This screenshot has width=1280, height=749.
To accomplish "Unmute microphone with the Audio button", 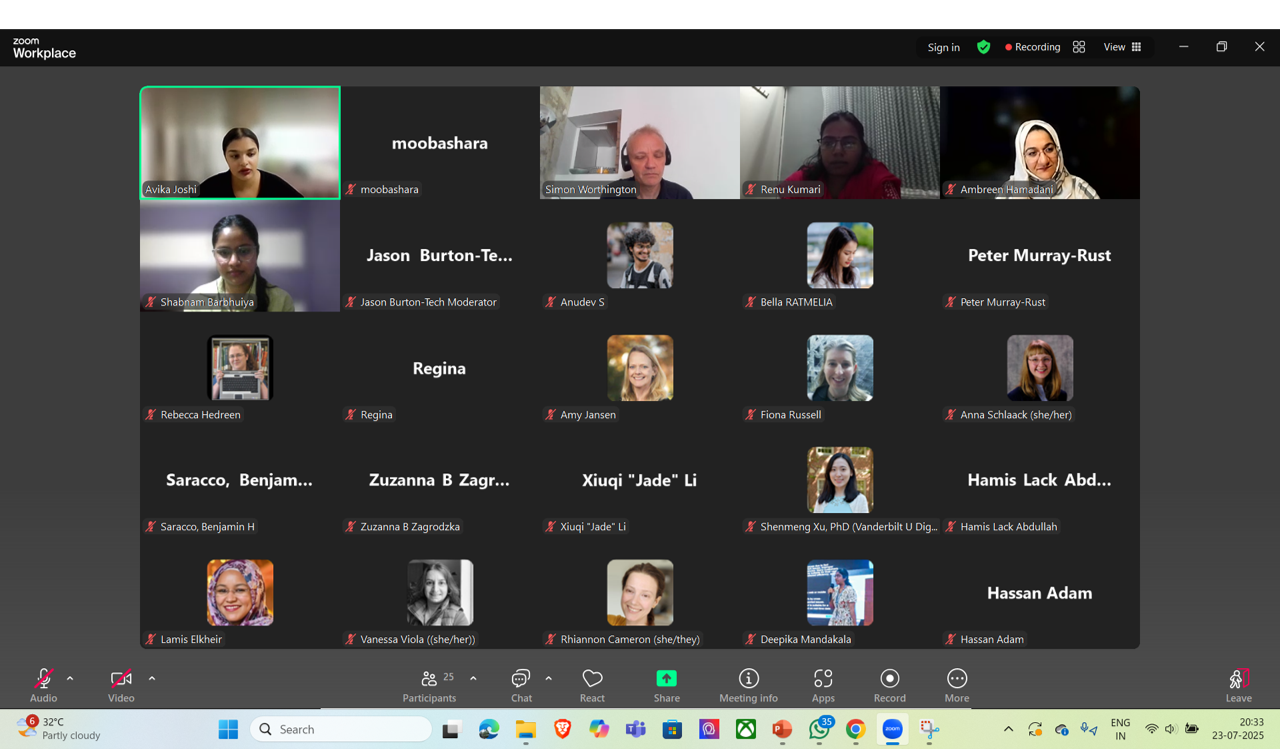I will click(x=43, y=685).
